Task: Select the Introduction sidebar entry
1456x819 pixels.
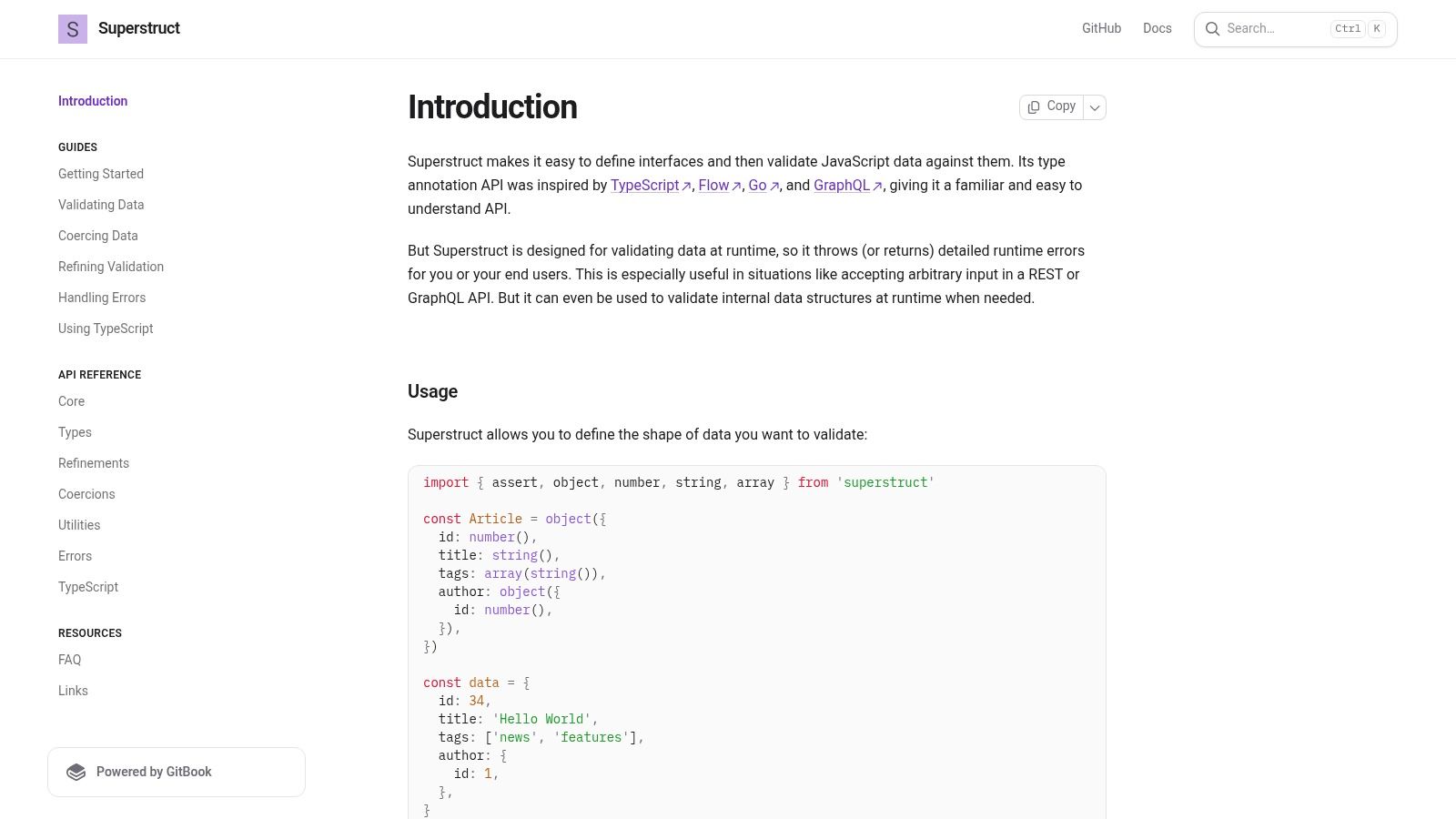Action: (x=93, y=101)
